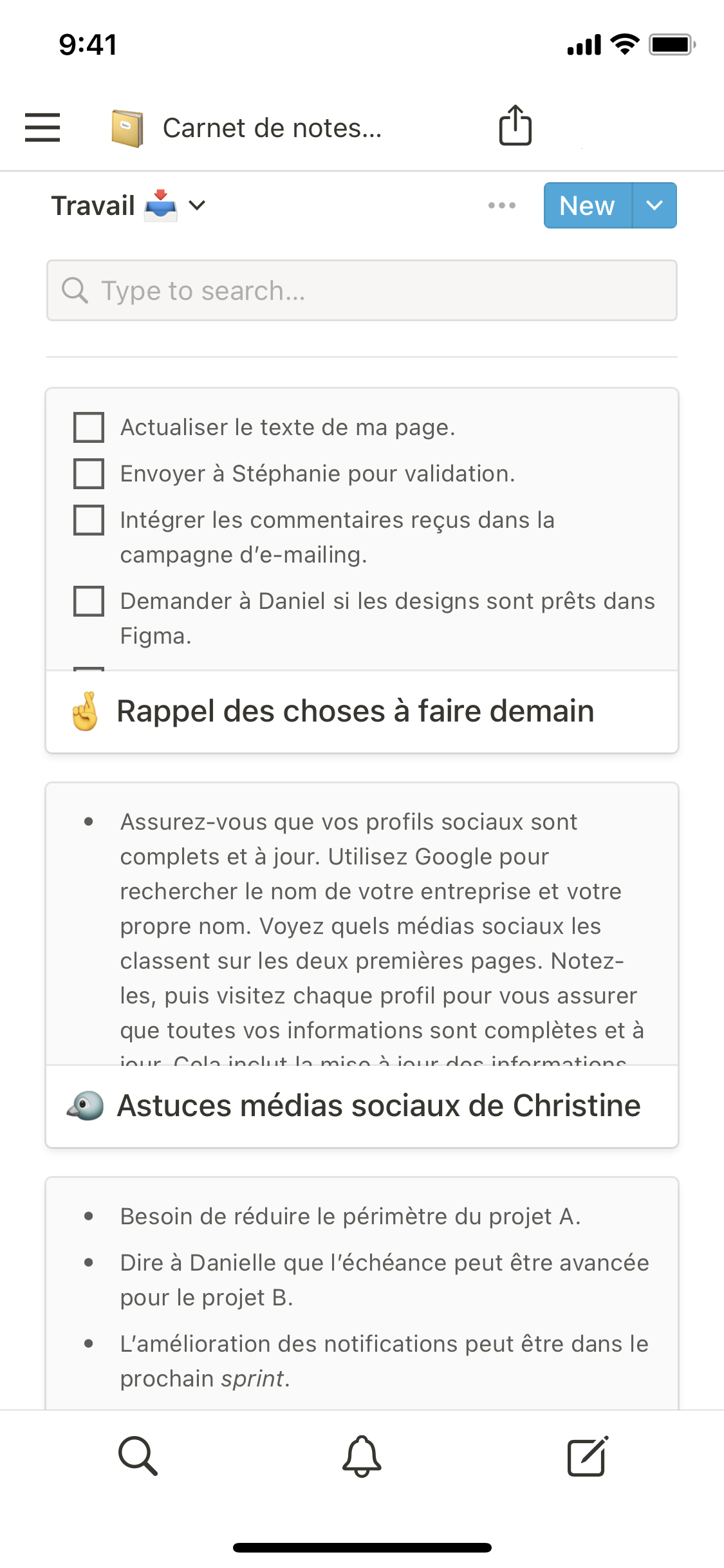The width and height of the screenshot is (724, 1568).
Task: Tap the share icon in header
Action: 515,126
